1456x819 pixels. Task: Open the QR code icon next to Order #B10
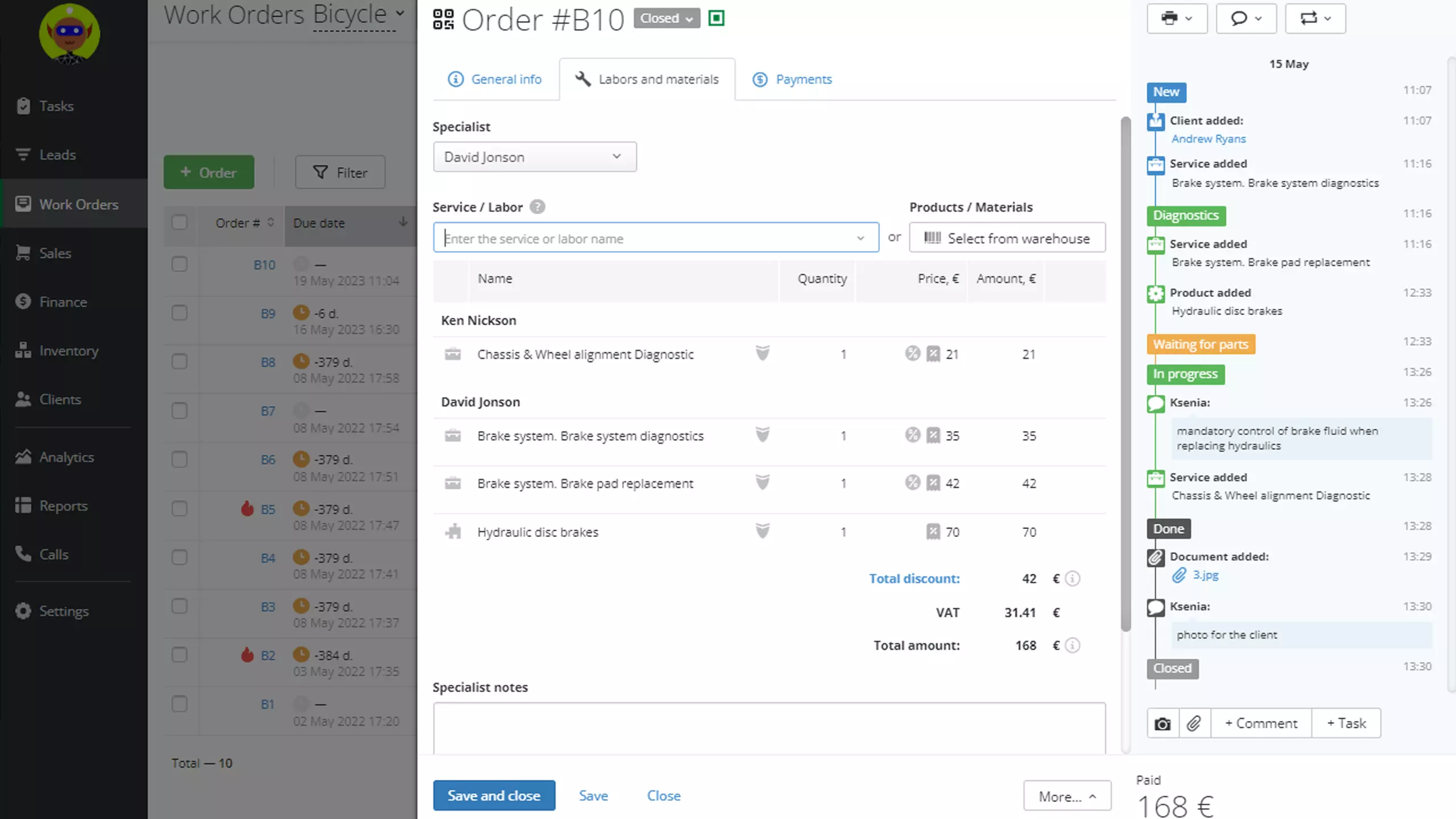click(443, 19)
